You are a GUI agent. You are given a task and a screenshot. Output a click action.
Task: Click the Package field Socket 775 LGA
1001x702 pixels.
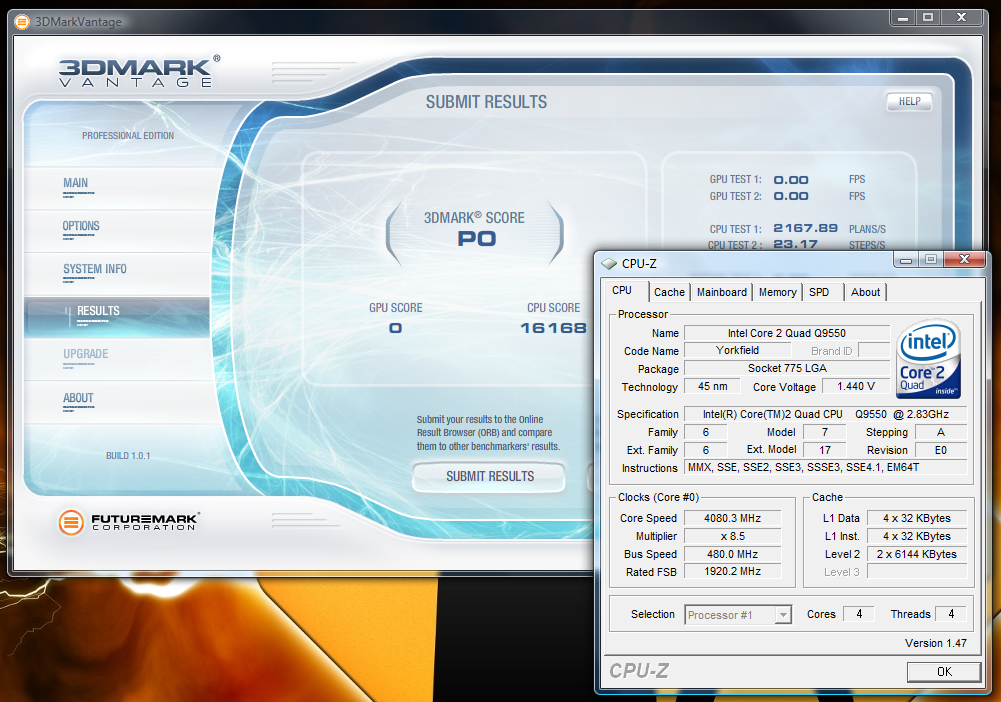(x=786, y=368)
